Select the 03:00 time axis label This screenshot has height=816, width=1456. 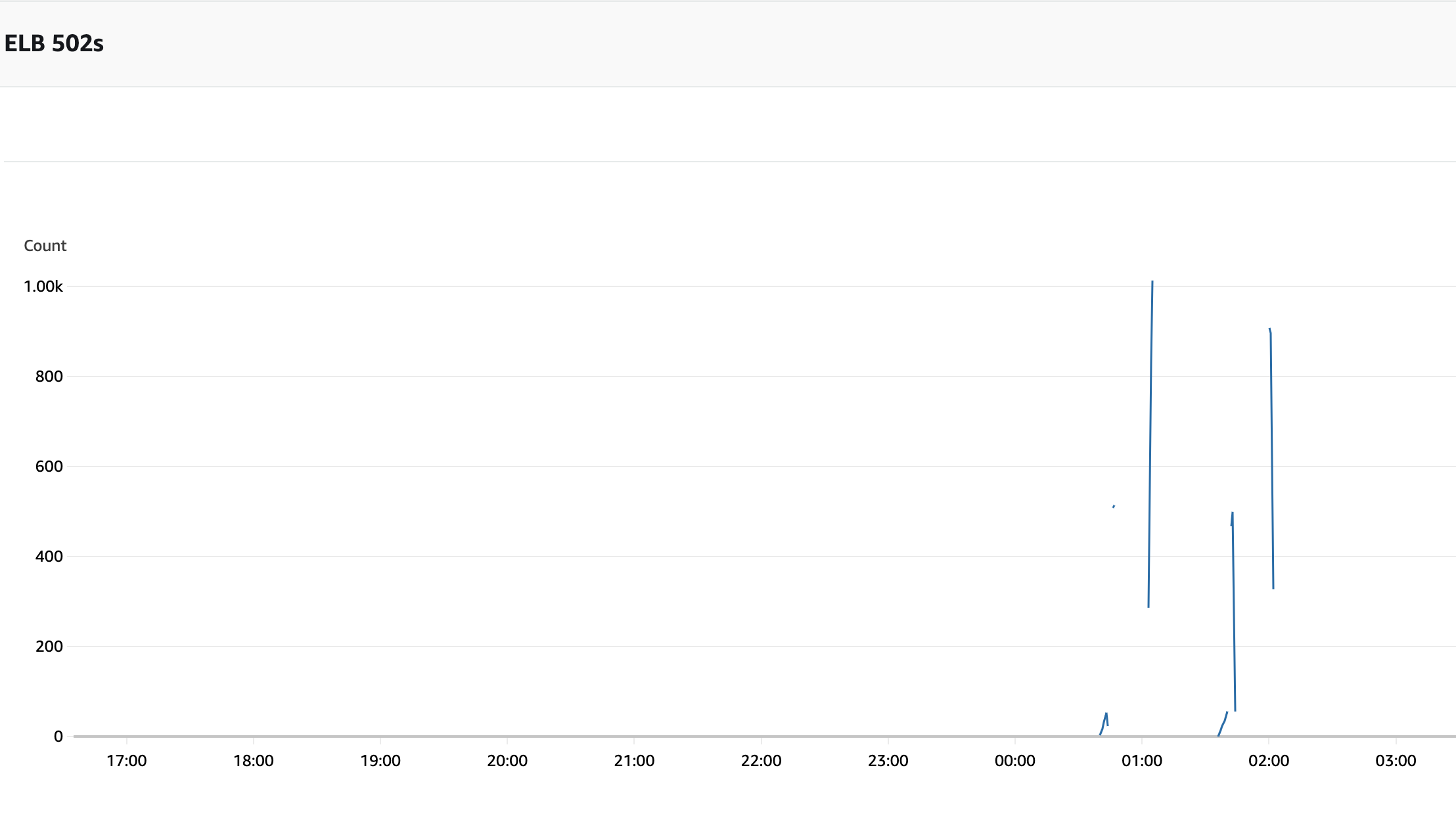(x=1396, y=761)
